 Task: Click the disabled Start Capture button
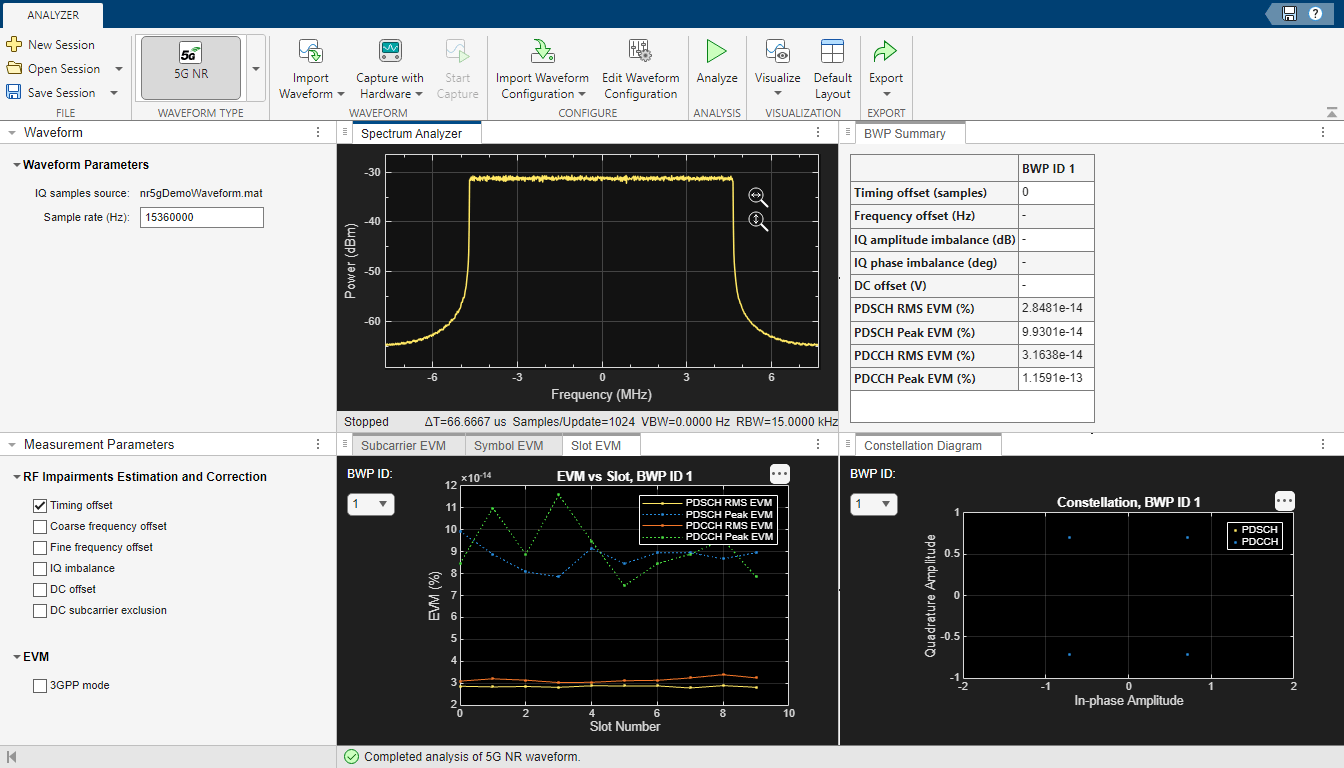click(x=457, y=69)
